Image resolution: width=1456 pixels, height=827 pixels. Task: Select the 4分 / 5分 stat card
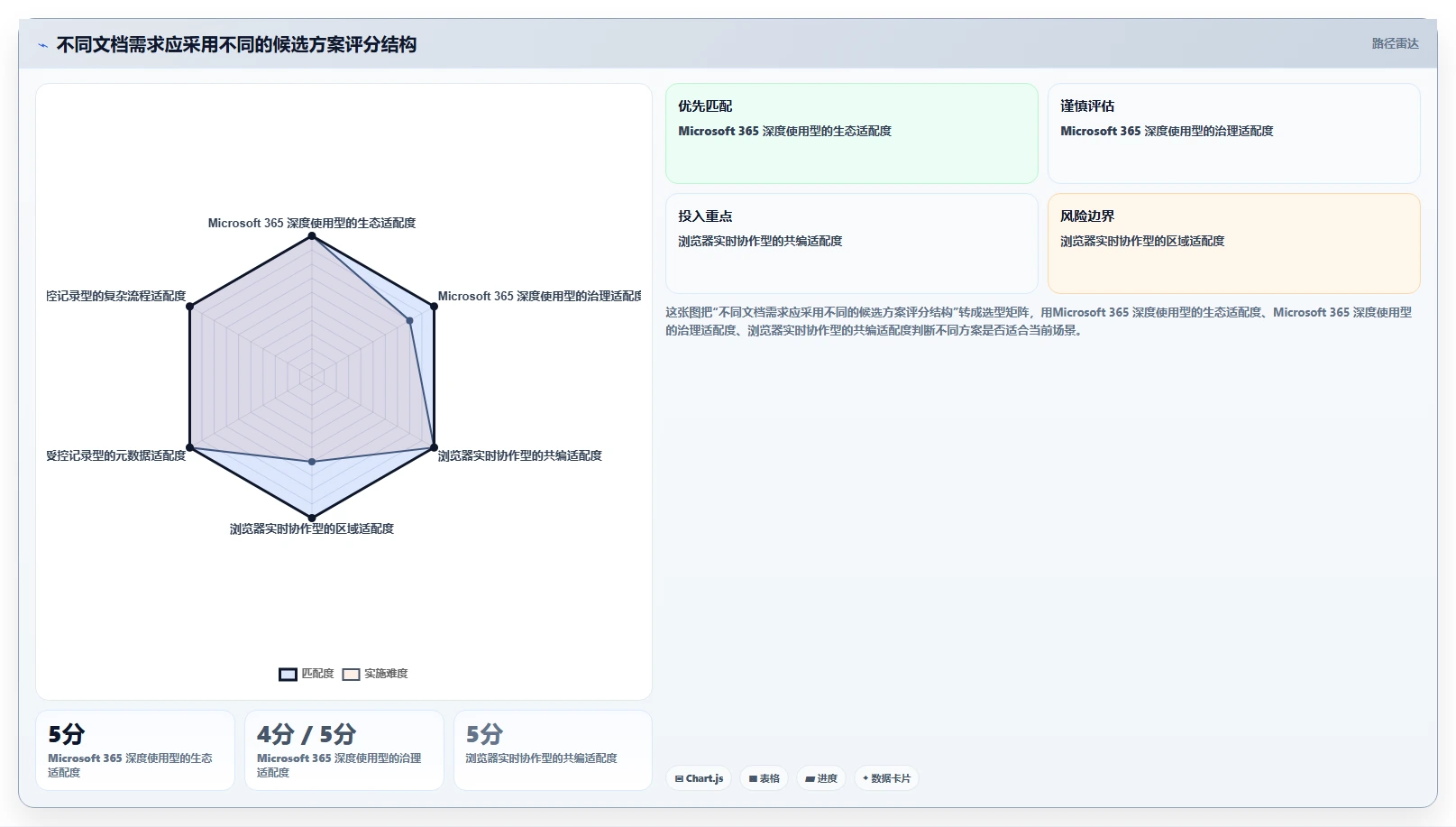[344, 750]
